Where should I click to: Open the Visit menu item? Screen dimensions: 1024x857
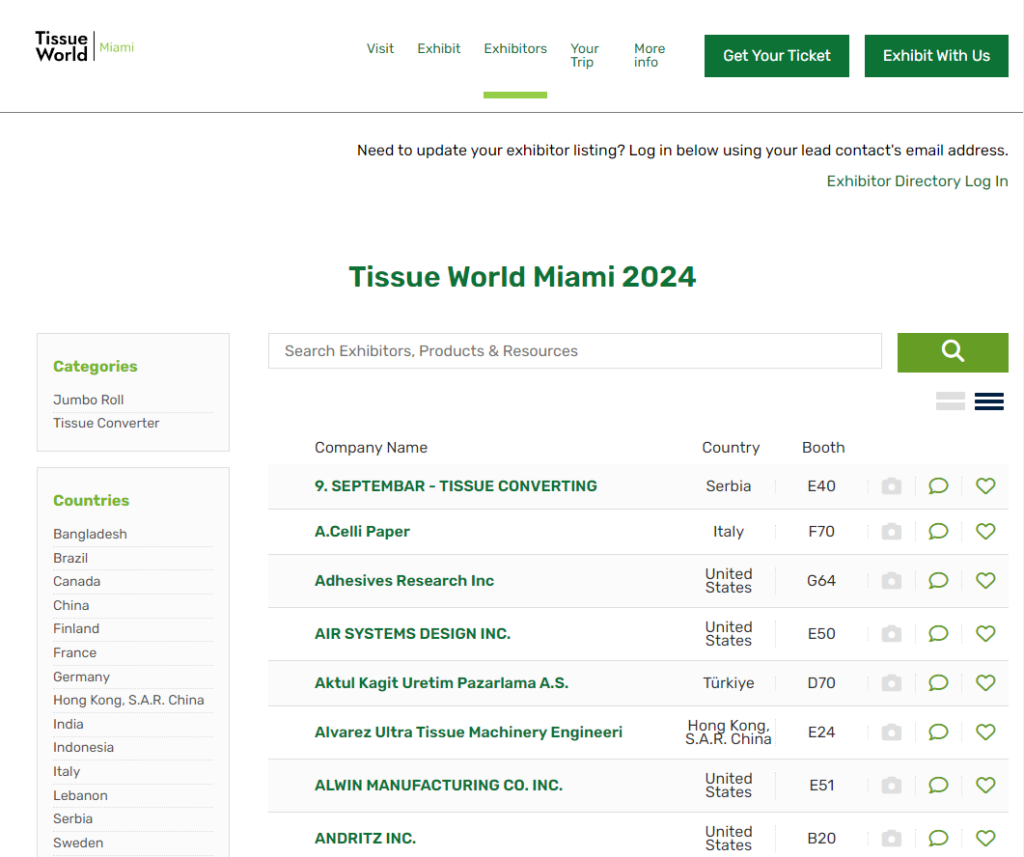coord(380,47)
